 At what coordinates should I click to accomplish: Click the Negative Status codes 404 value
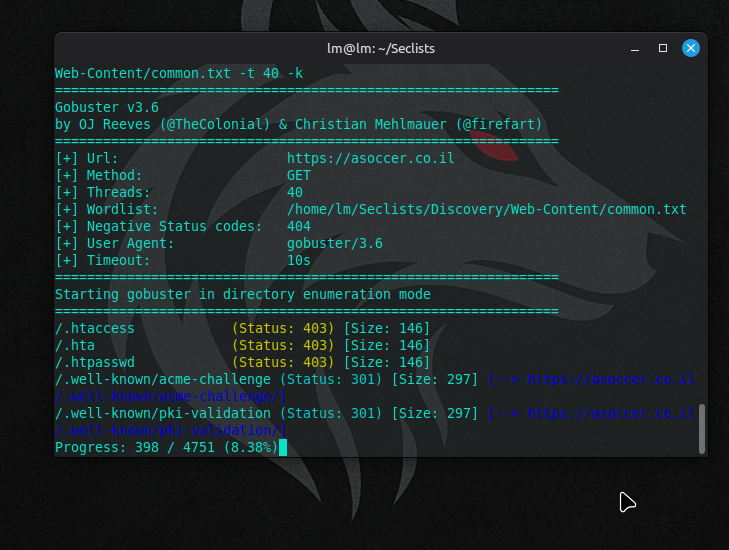(298, 226)
